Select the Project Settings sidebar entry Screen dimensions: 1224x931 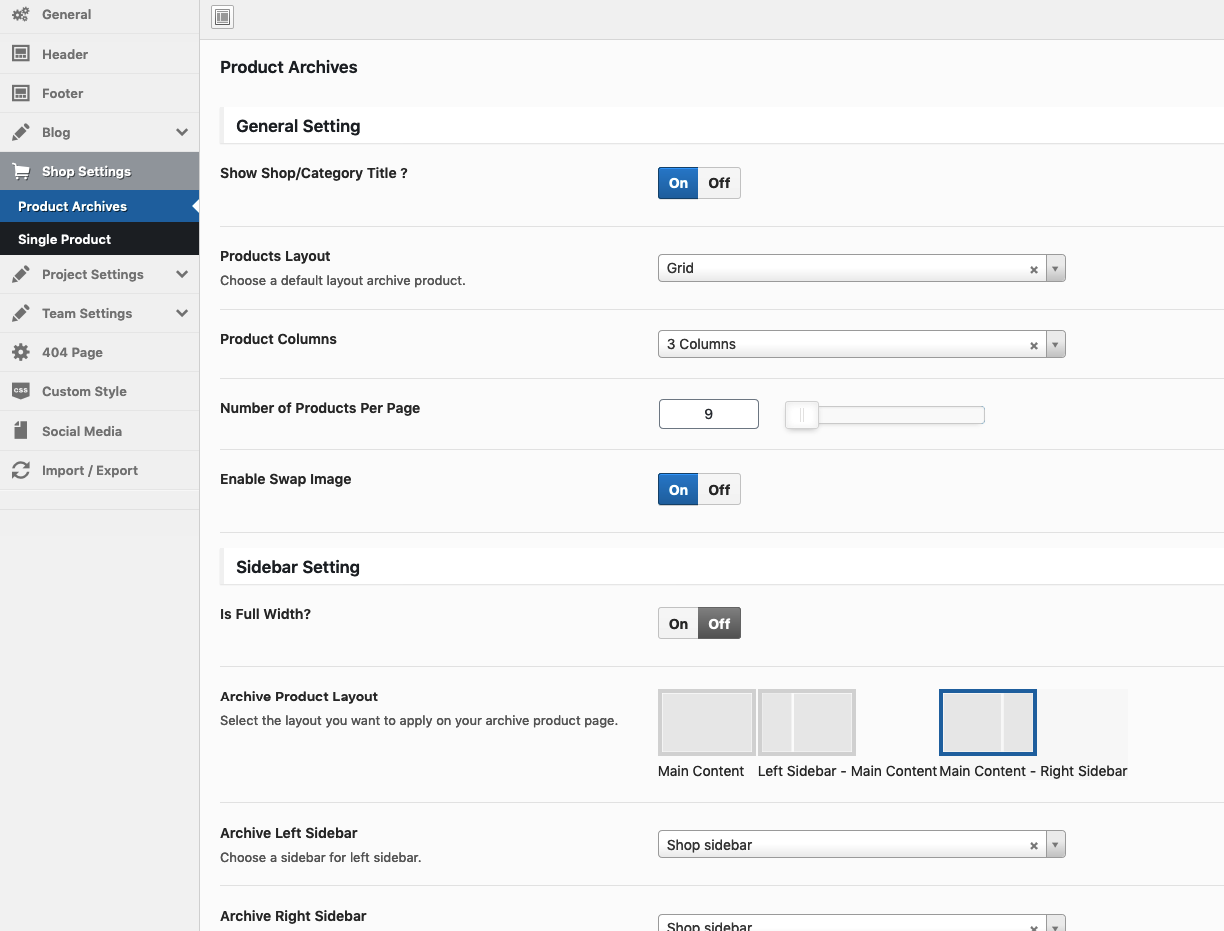coord(93,274)
